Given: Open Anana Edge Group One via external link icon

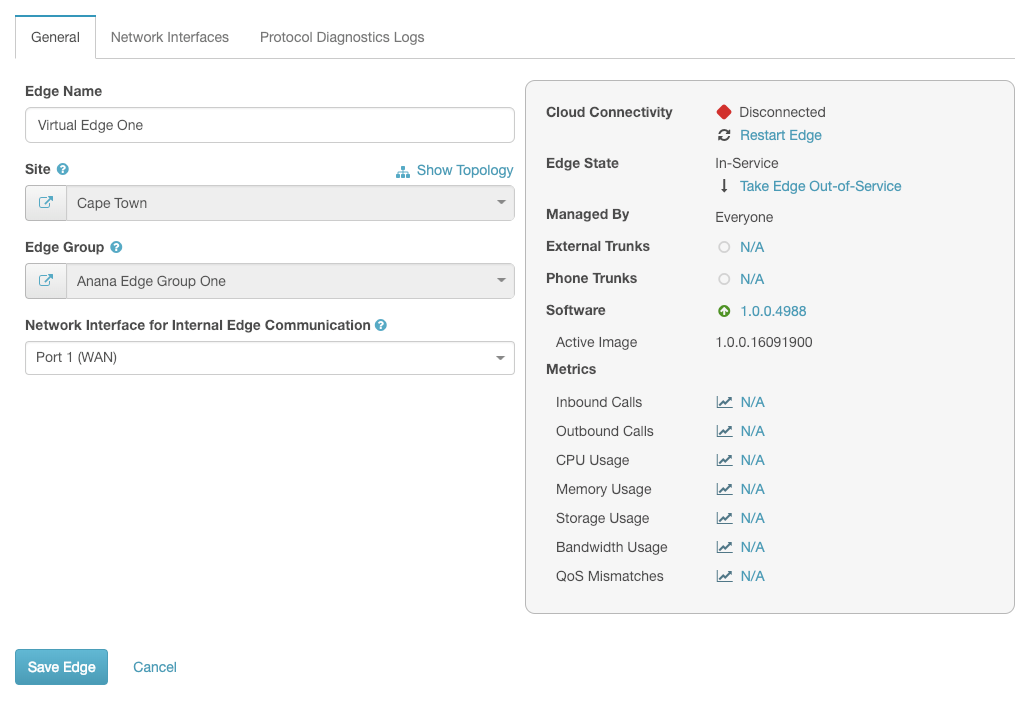Looking at the screenshot, I should pos(46,281).
